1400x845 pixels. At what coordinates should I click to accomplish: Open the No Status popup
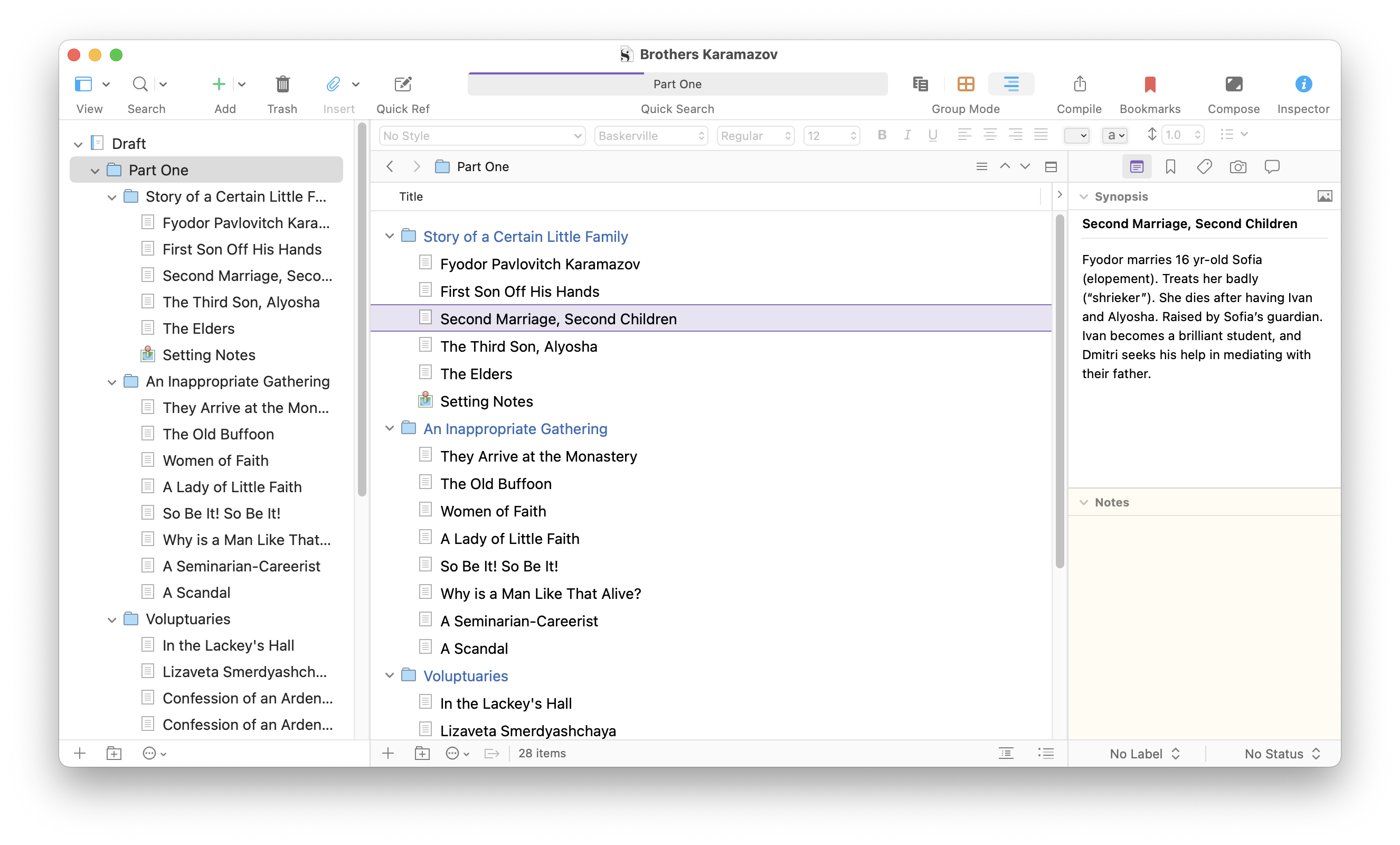(1282, 754)
